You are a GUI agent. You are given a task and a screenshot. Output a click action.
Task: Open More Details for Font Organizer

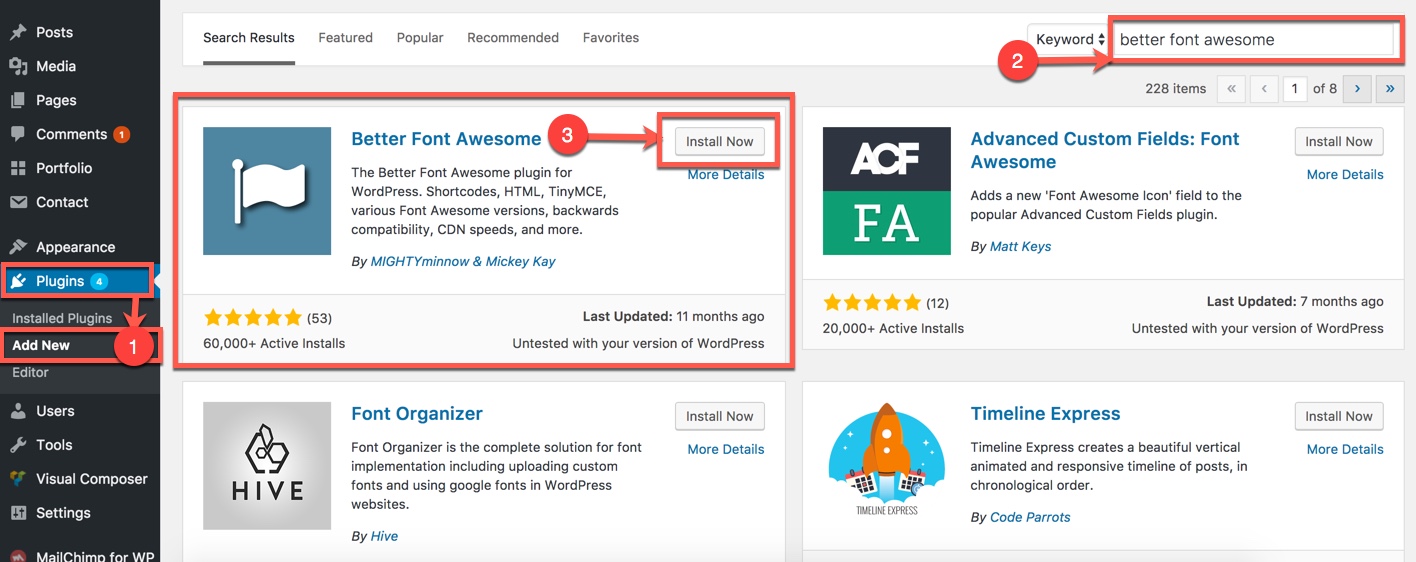coord(726,449)
